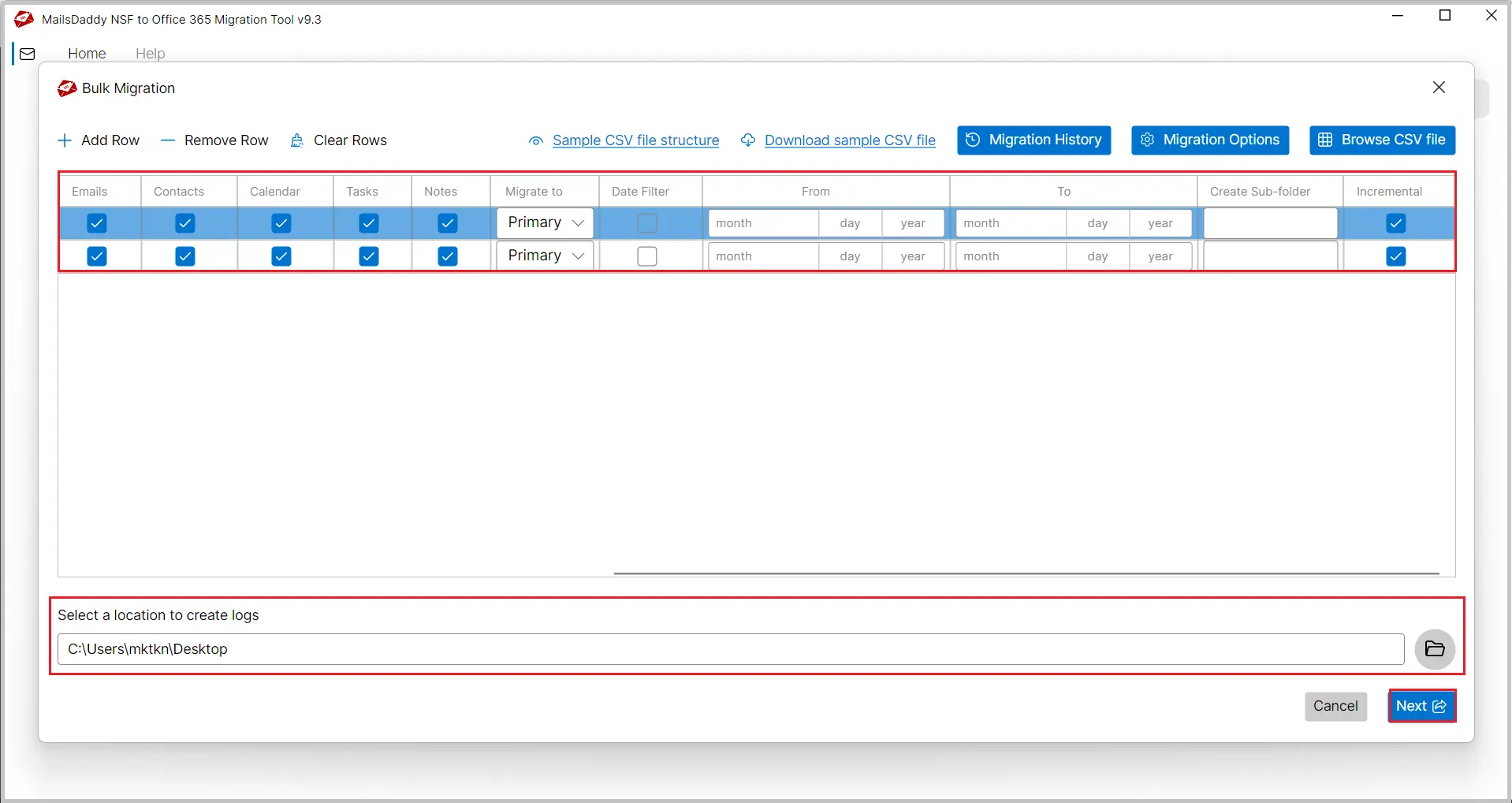Expand the first row's Primary dropdown
The image size is (1512, 803).
pos(545,223)
